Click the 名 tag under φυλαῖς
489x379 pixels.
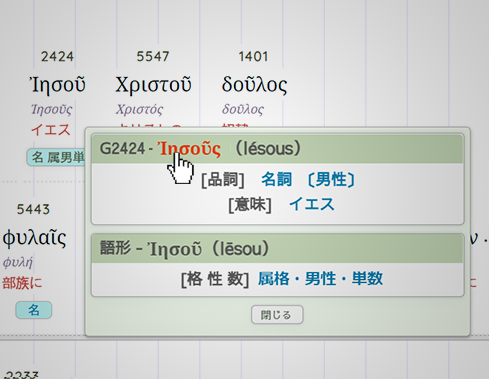coord(34,310)
